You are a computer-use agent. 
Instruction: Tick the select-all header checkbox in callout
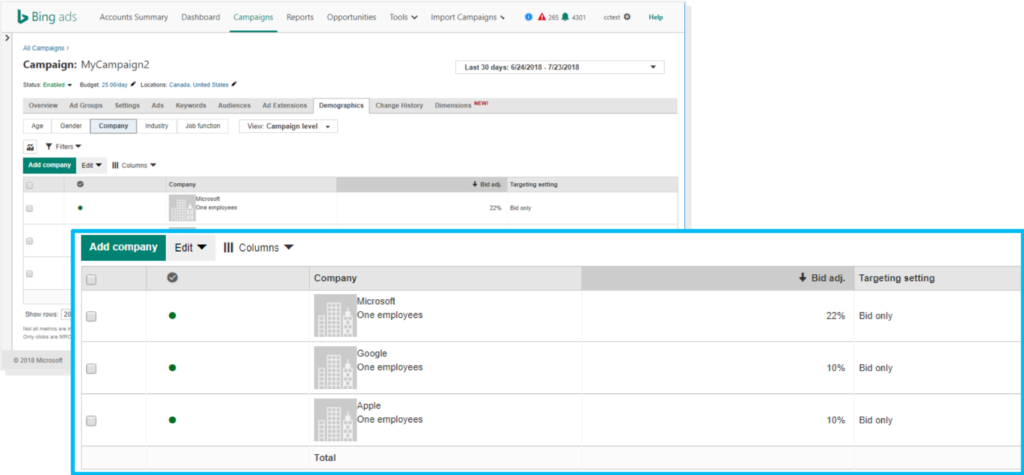pyautogui.click(x=91, y=280)
